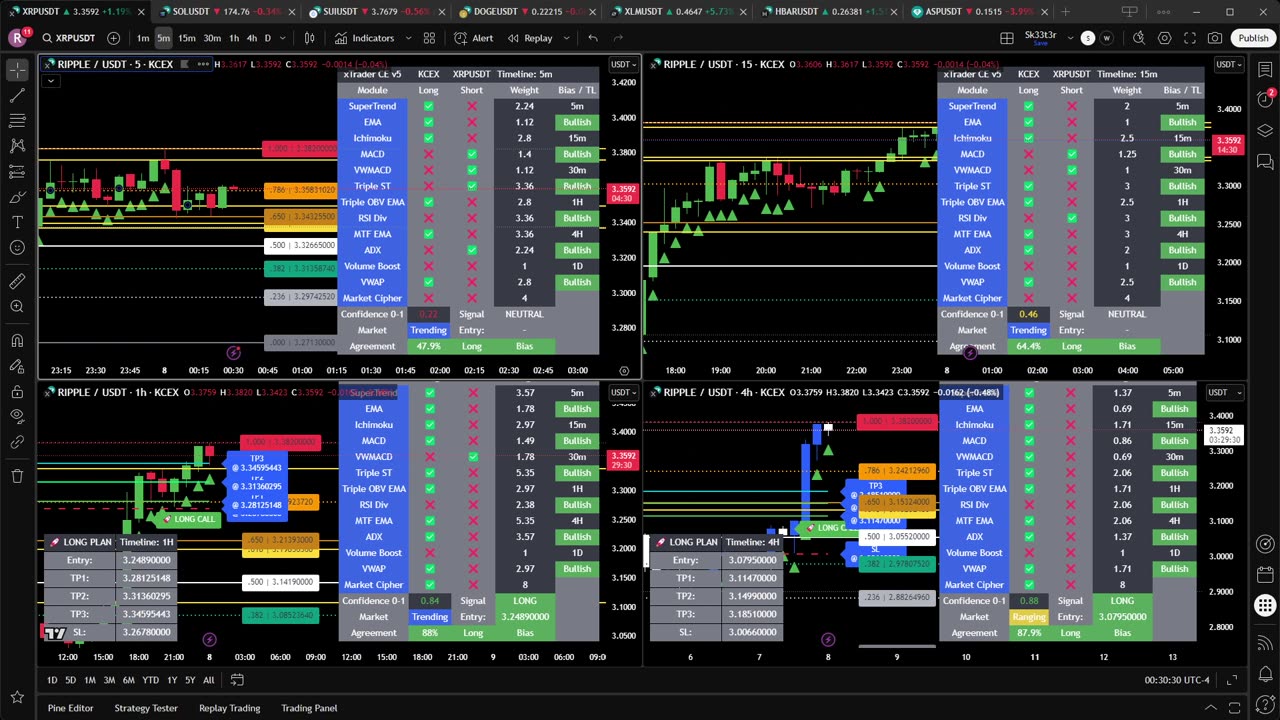
Task: Open the forecasting and measurement tools
Action: [17, 171]
